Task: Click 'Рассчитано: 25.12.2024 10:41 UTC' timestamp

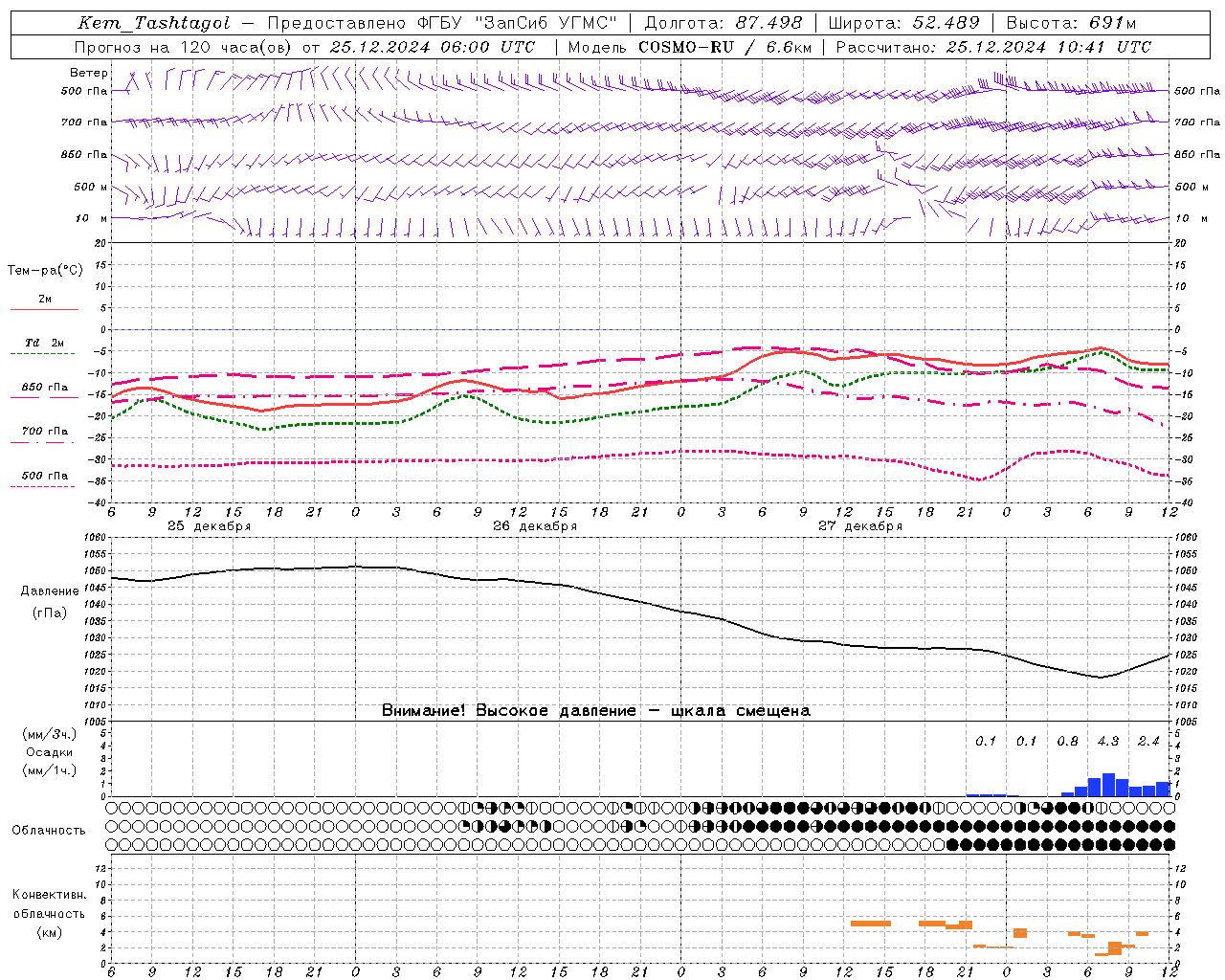Action: [x=993, y=47]
